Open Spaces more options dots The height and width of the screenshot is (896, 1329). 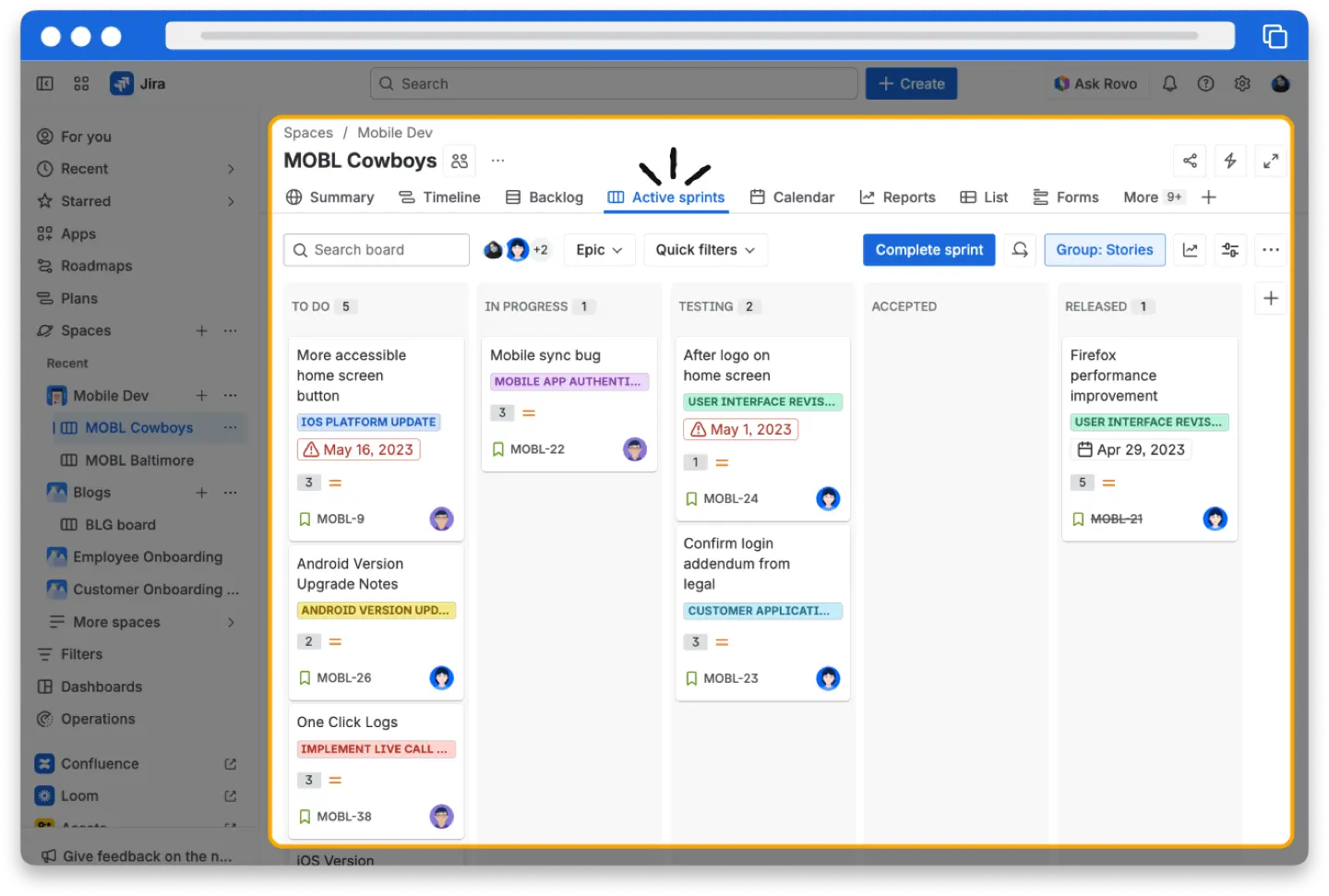[231, 330]
